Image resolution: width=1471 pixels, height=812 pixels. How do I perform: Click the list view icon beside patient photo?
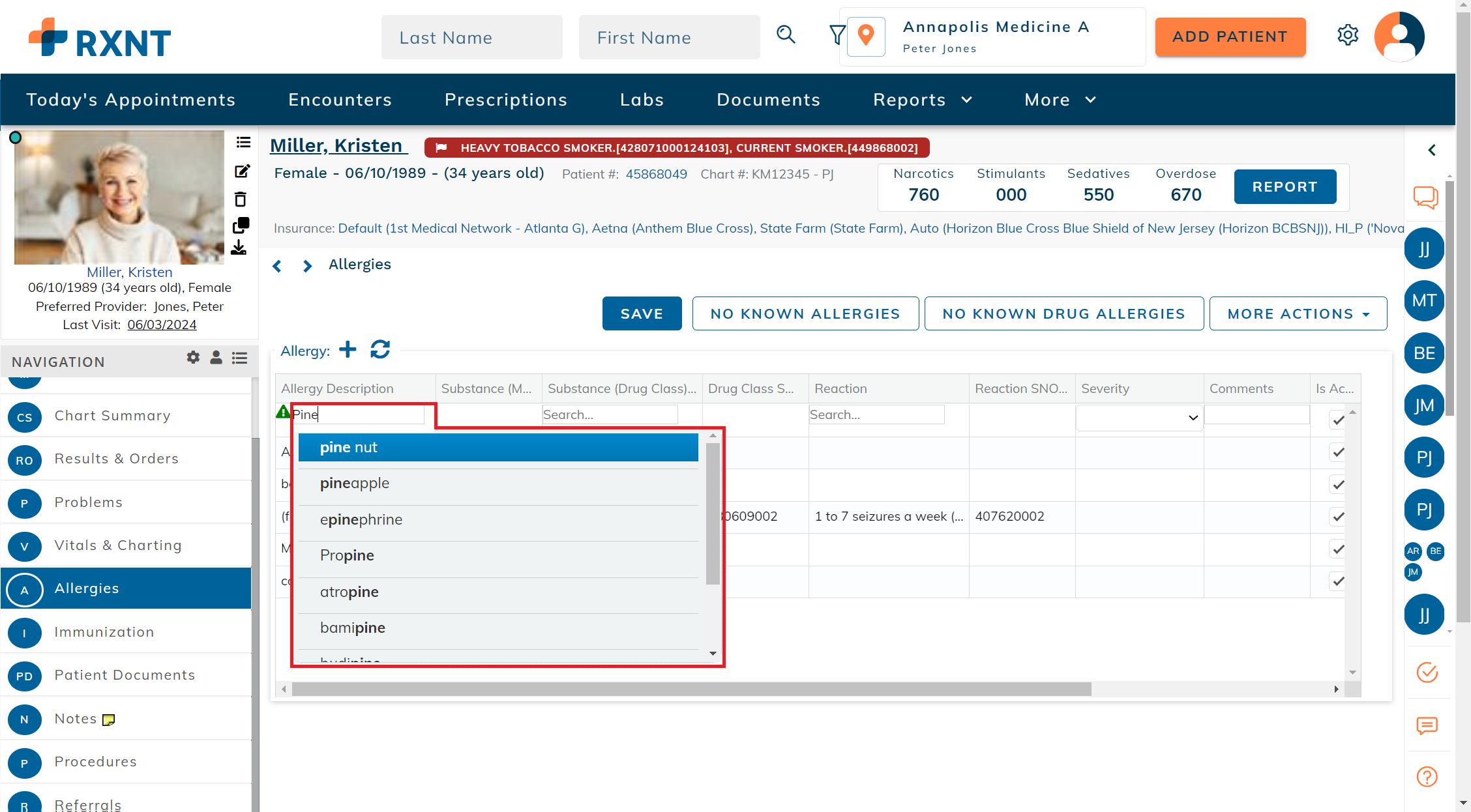(243, 142)
